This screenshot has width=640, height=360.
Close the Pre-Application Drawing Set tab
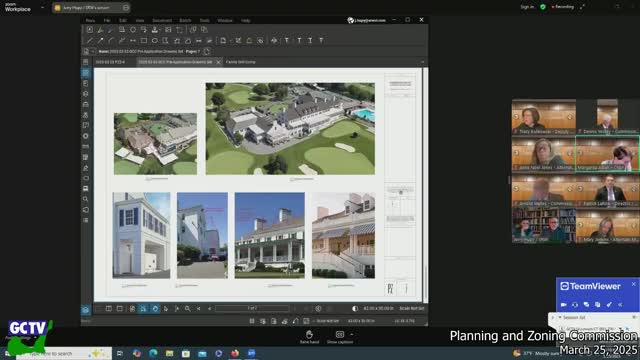pos(218,62)
